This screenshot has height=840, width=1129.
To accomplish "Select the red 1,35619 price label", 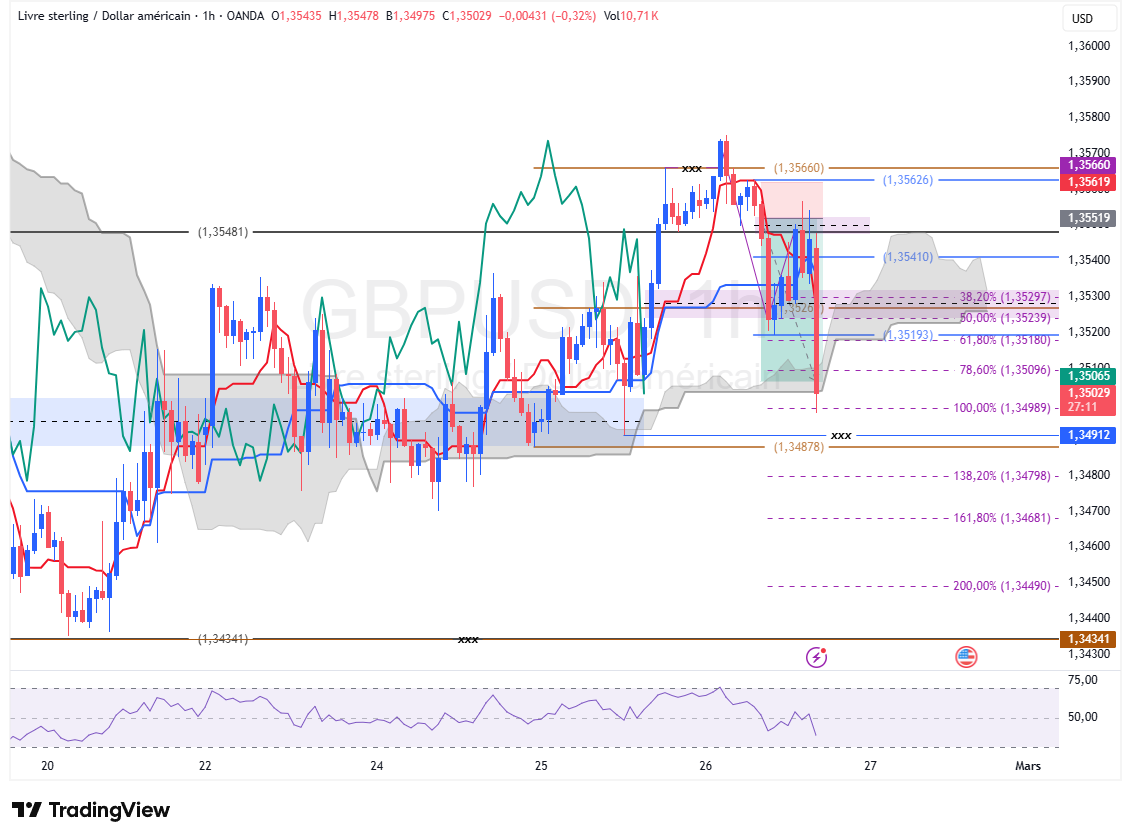I will [1088, 182].
